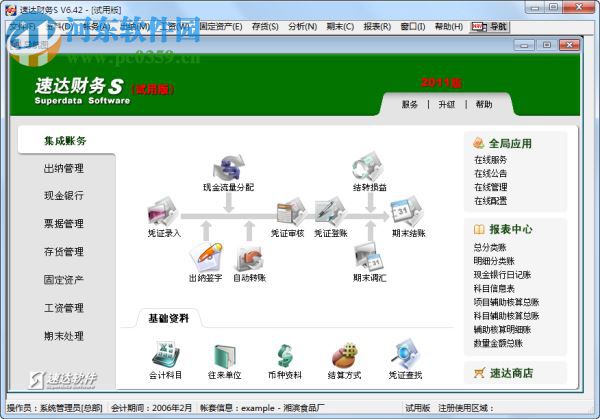Click the 帐套信息 example status entry
Viewport: 600px width, 419px height.
(x=262, y=408)
